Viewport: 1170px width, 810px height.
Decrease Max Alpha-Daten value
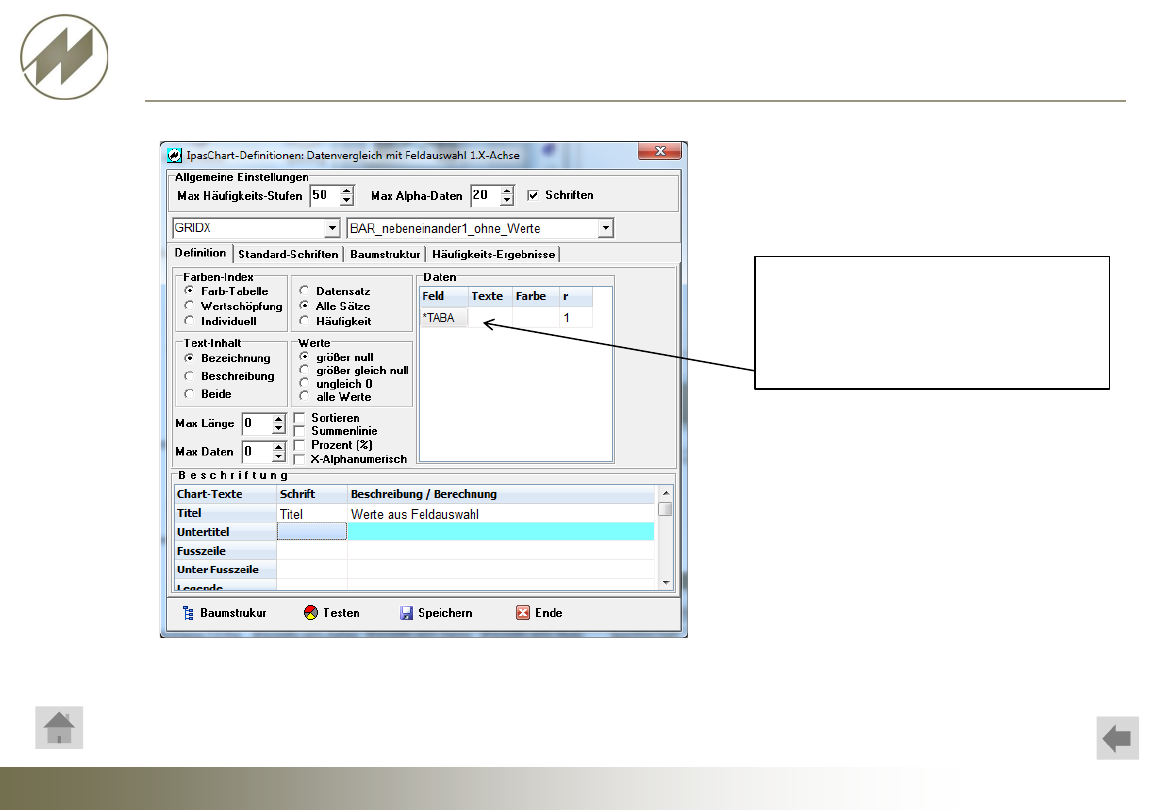coord(507,201)
